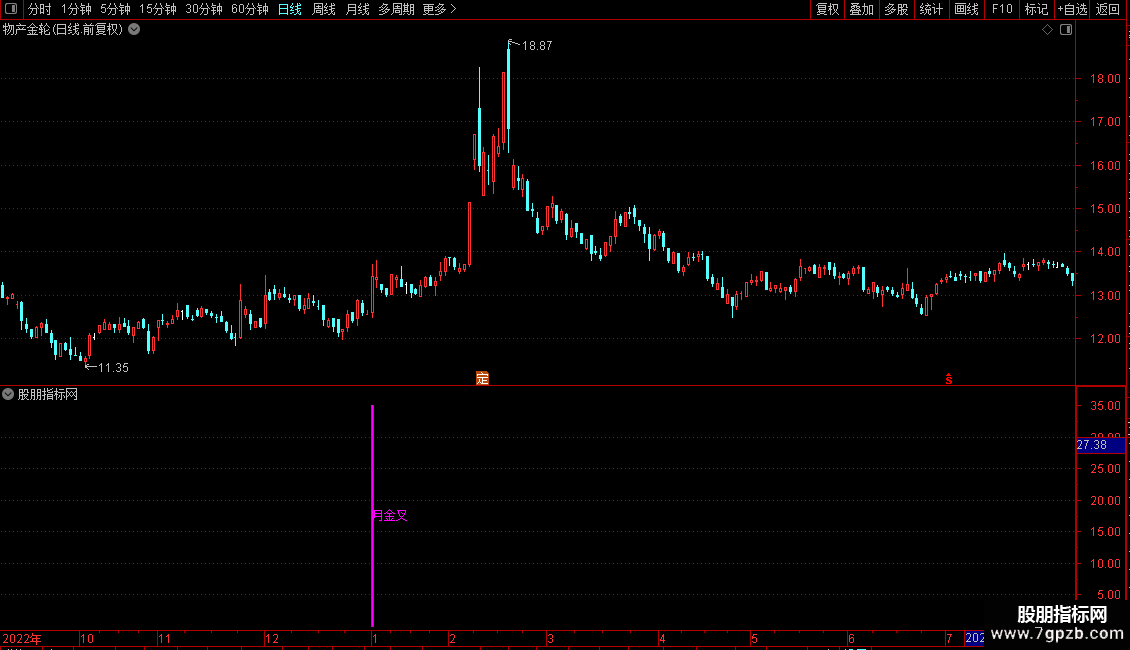Click month 11 on time axis
This screenshot has width=1130, height=650.
[165, 638]
